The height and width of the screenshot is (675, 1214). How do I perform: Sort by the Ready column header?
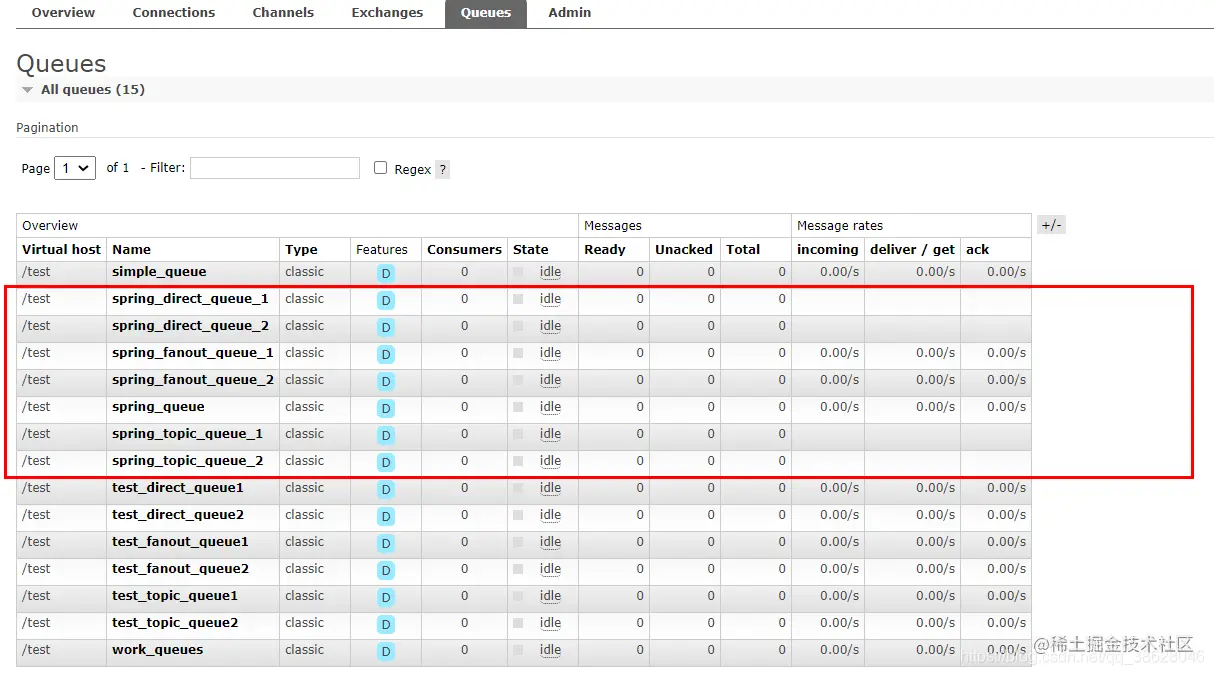click(x=604, y=250)
